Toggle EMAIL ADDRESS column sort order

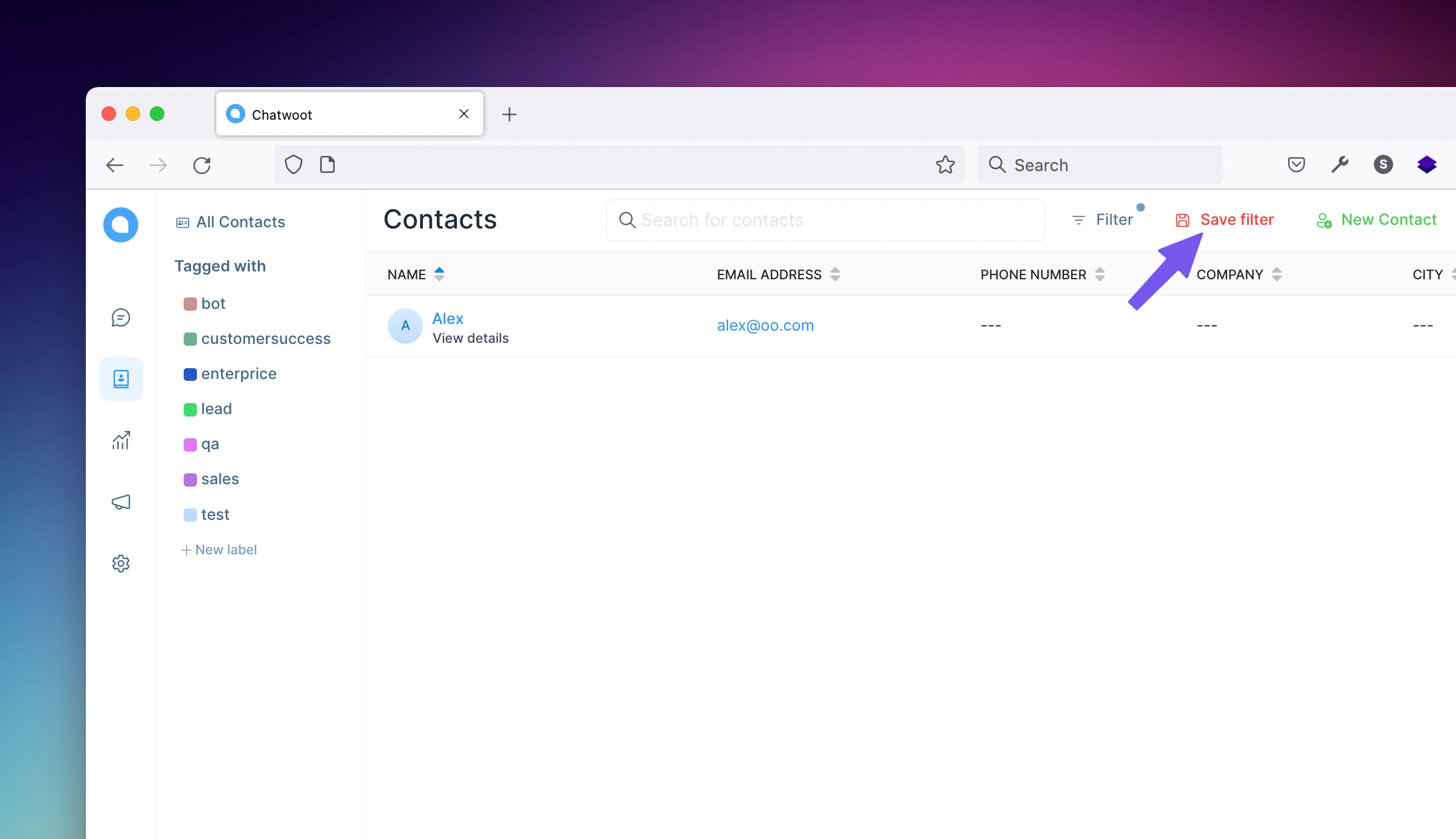835,274
